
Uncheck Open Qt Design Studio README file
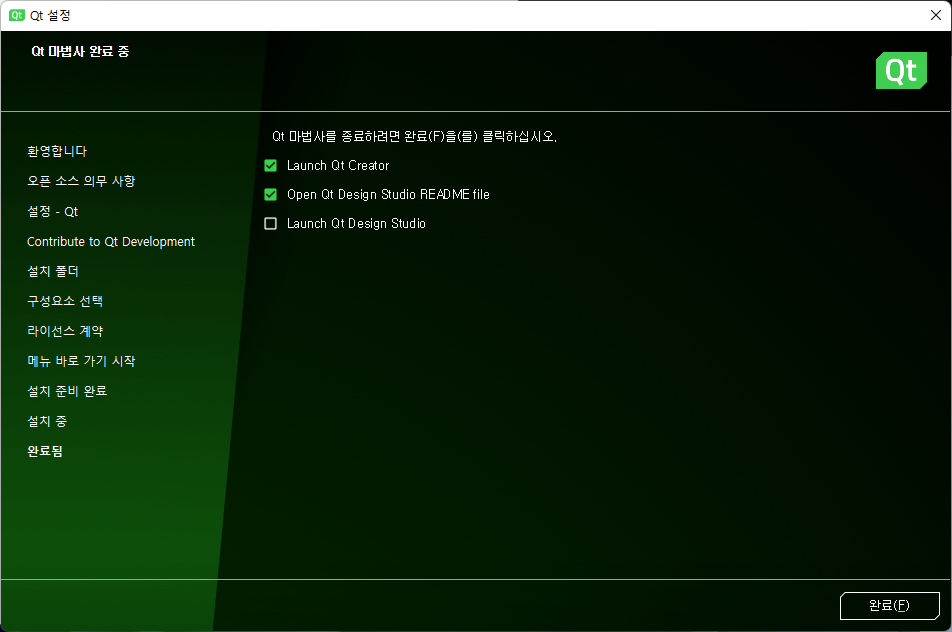tap(271, 194)
